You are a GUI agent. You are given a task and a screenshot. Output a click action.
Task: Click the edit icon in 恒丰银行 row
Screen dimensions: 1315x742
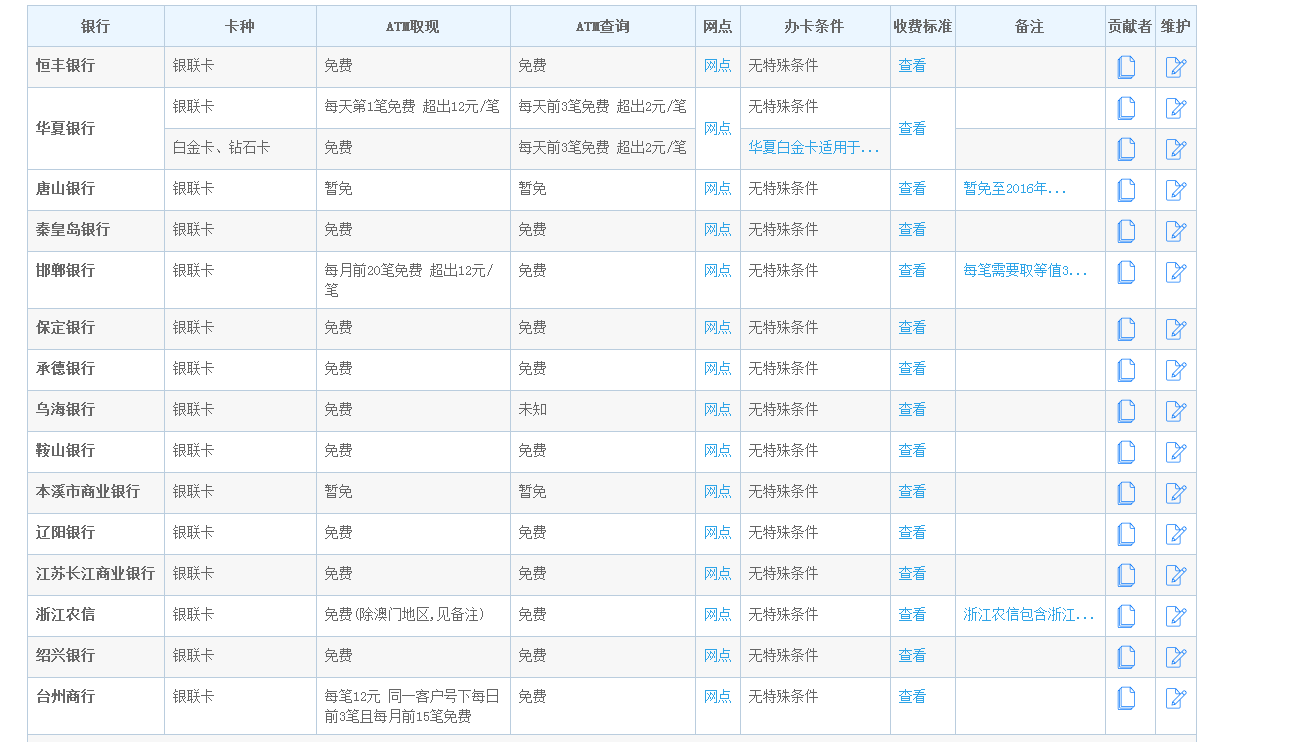pos(1176,67)
